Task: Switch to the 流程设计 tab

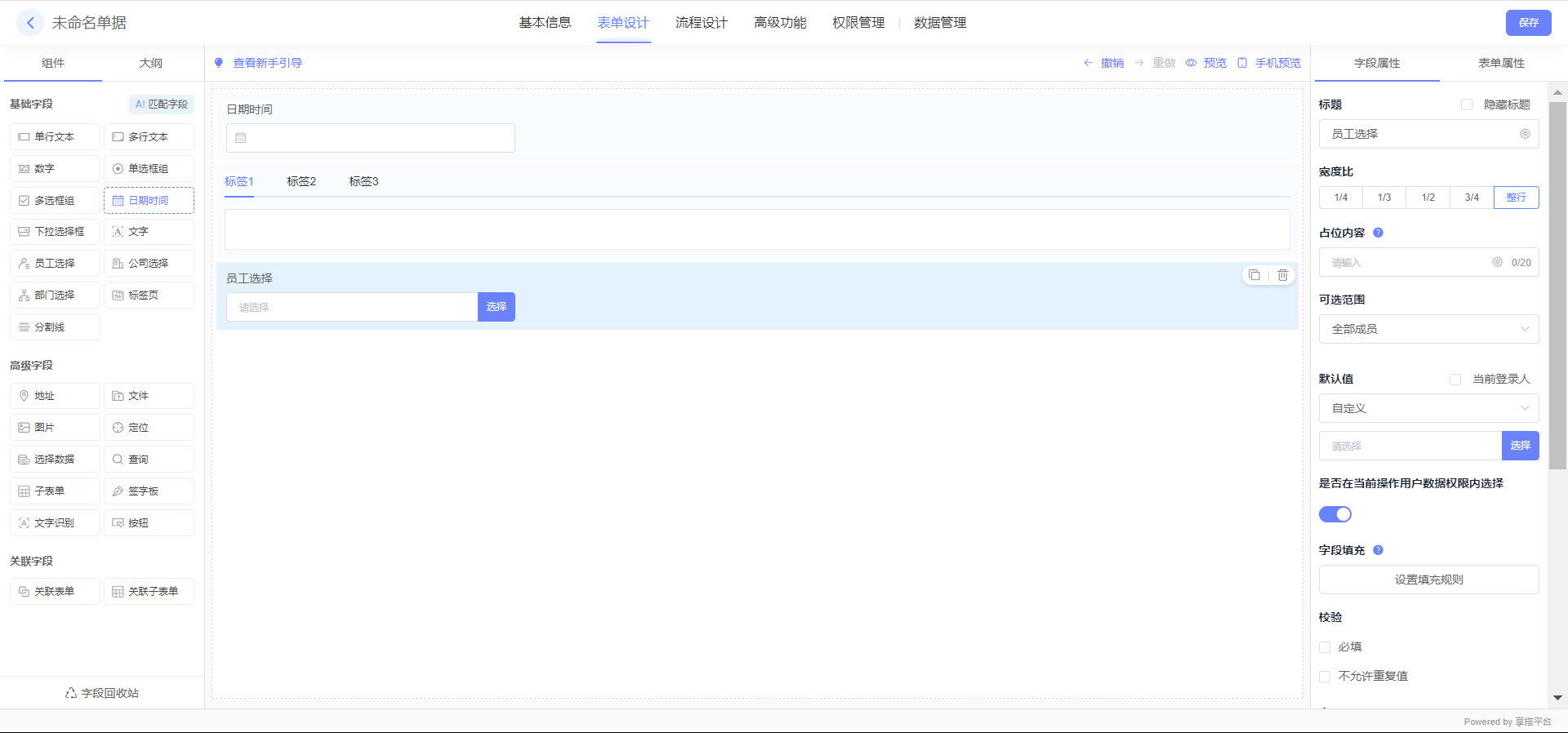Action: (x=701, y=23)
